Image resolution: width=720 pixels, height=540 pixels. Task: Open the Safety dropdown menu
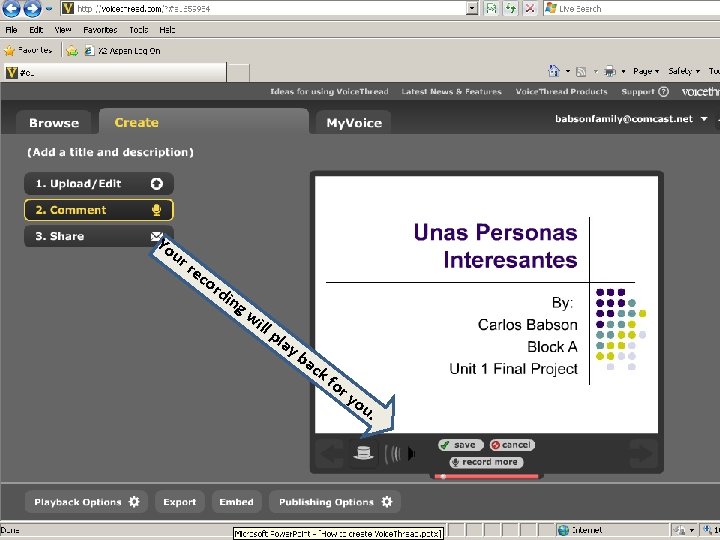[684, 71]
